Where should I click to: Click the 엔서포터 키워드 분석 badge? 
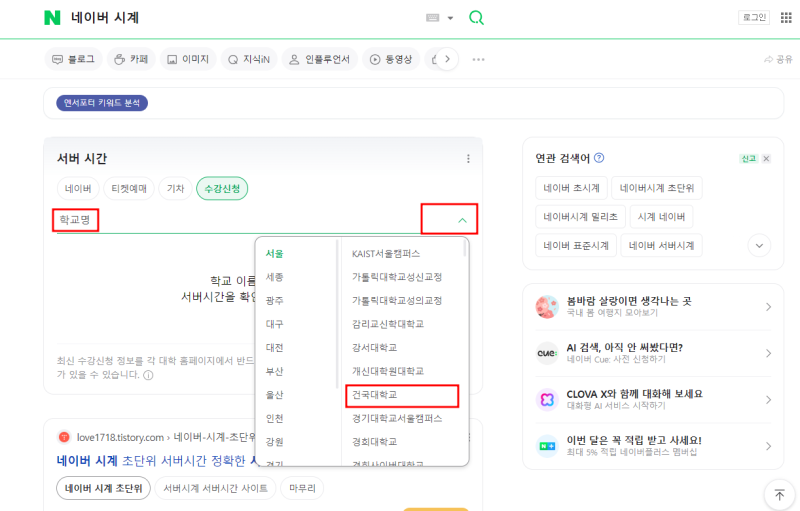click(x=102, y=103)
